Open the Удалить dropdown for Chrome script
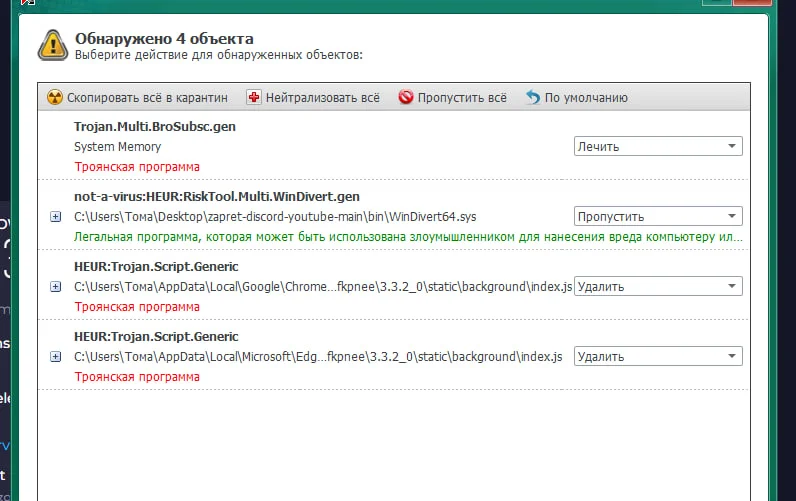Image resolution: width=796 pixels, height=501 pixels. pyautogui.click(x=658, y=286)
